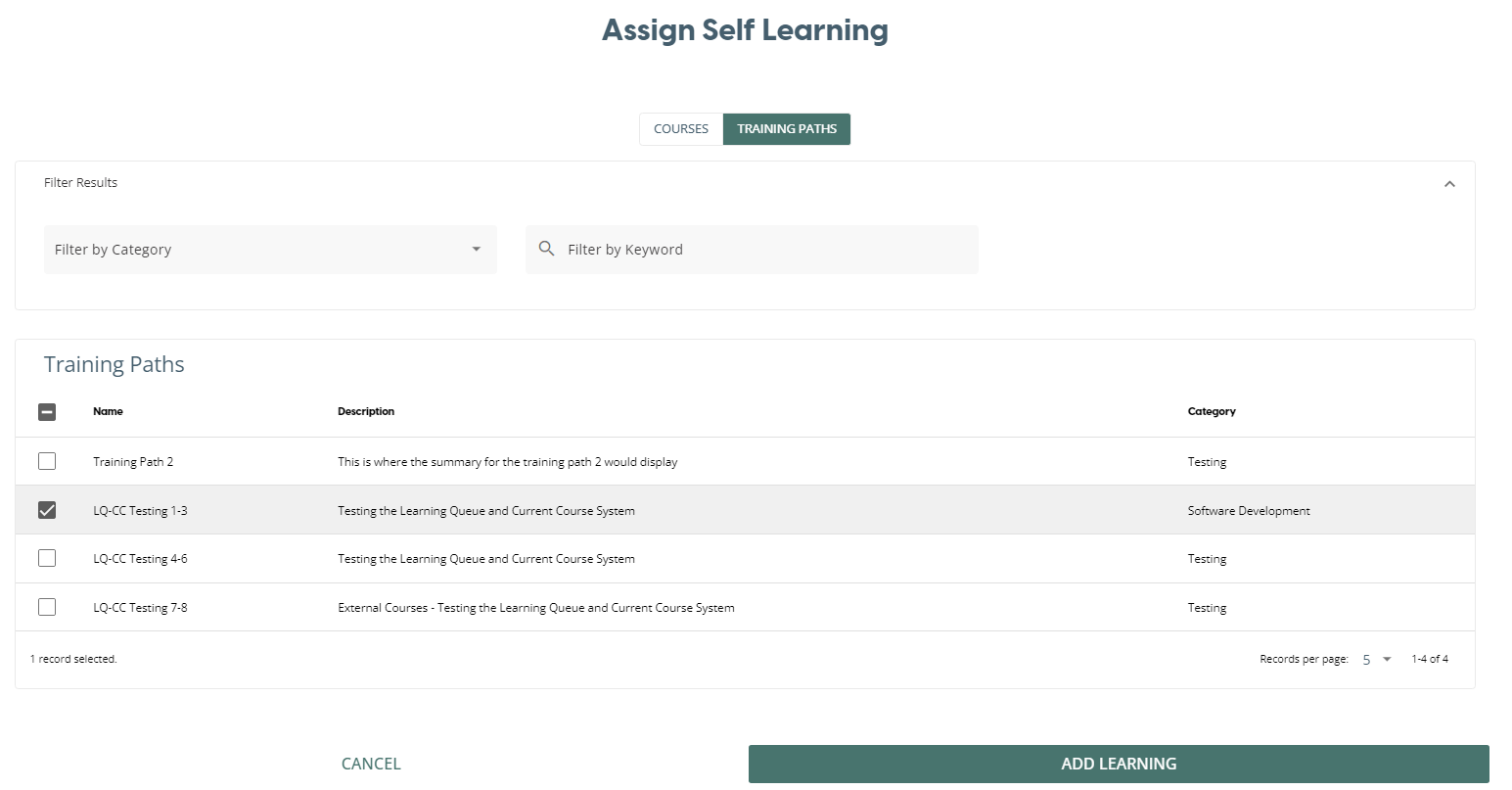
Task: Click the Training Path 2 row name
Action: 133,462
